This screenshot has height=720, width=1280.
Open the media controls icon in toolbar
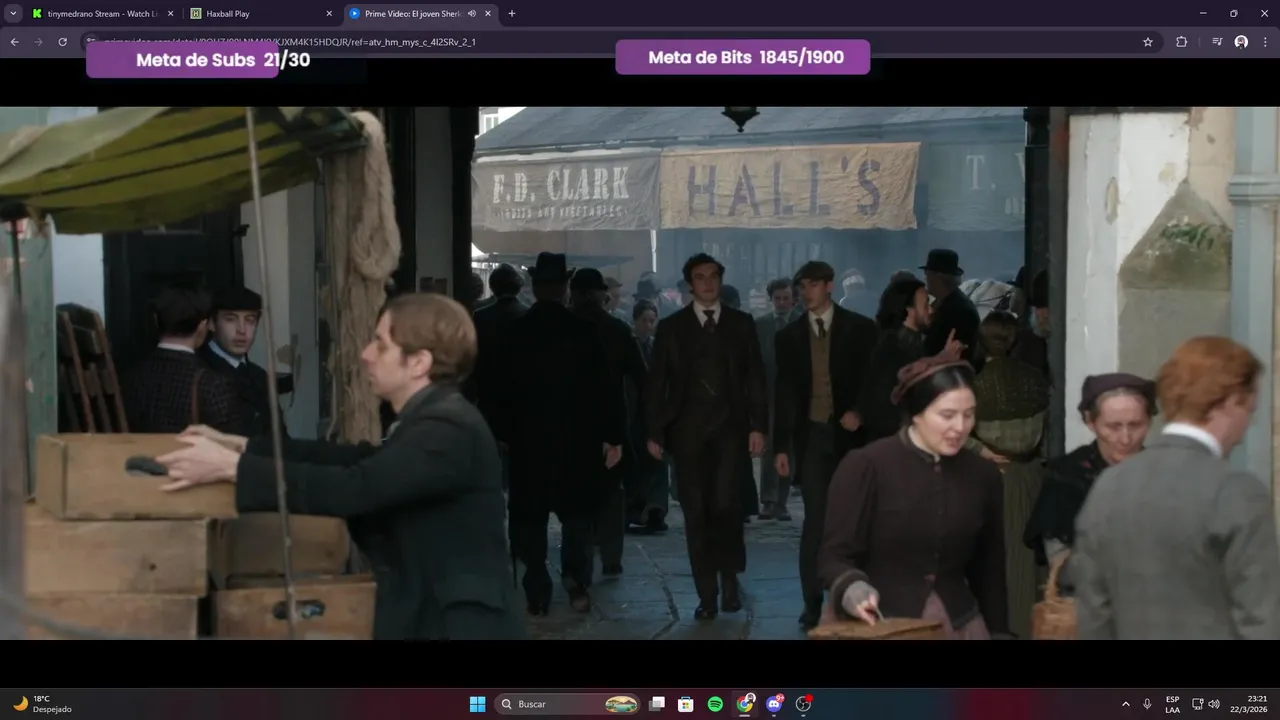[x=1217, y=42]
